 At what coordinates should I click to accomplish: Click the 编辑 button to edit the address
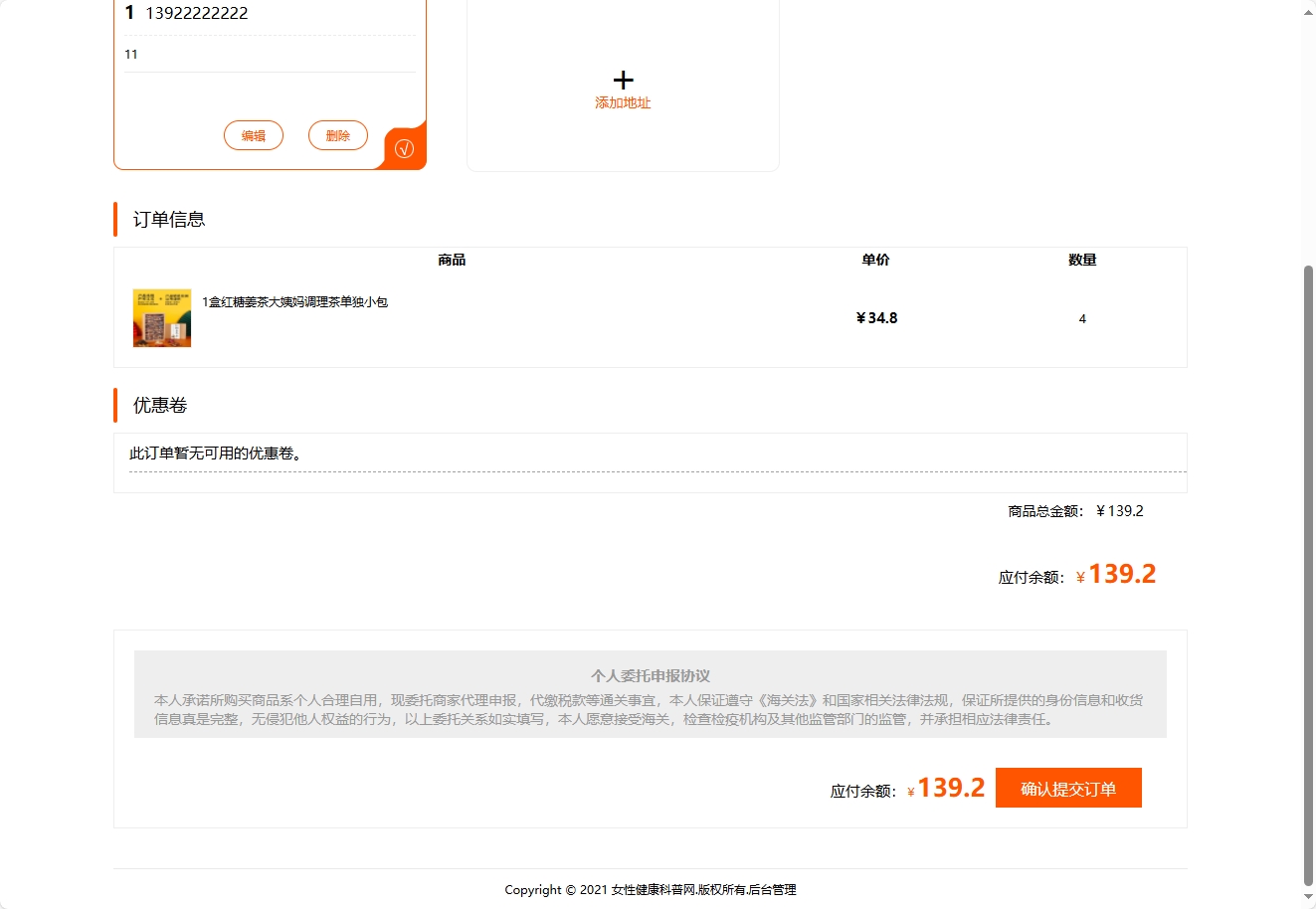[253, 135]
